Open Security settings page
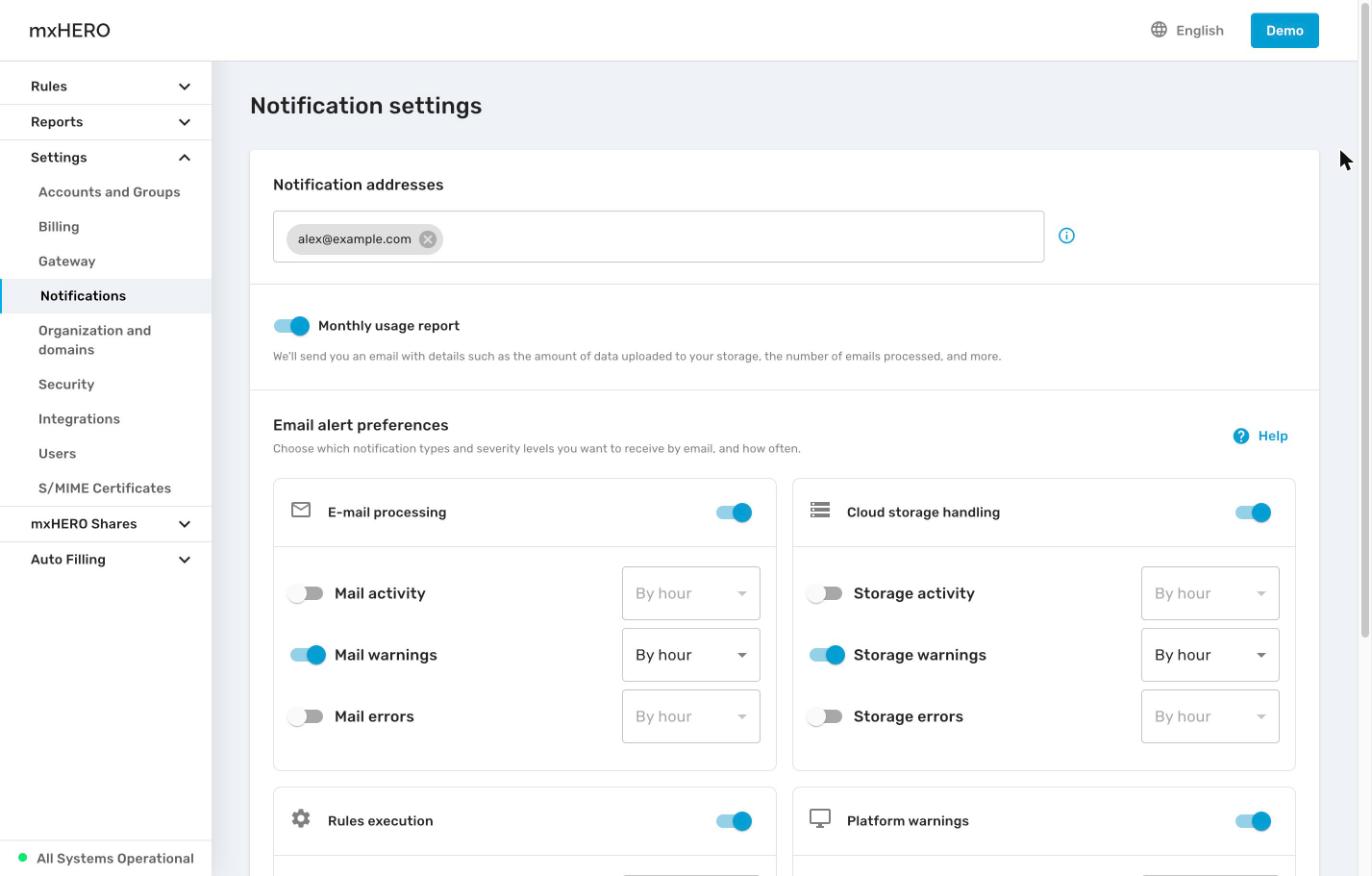The image size is (1372, 876). (66, 384)
